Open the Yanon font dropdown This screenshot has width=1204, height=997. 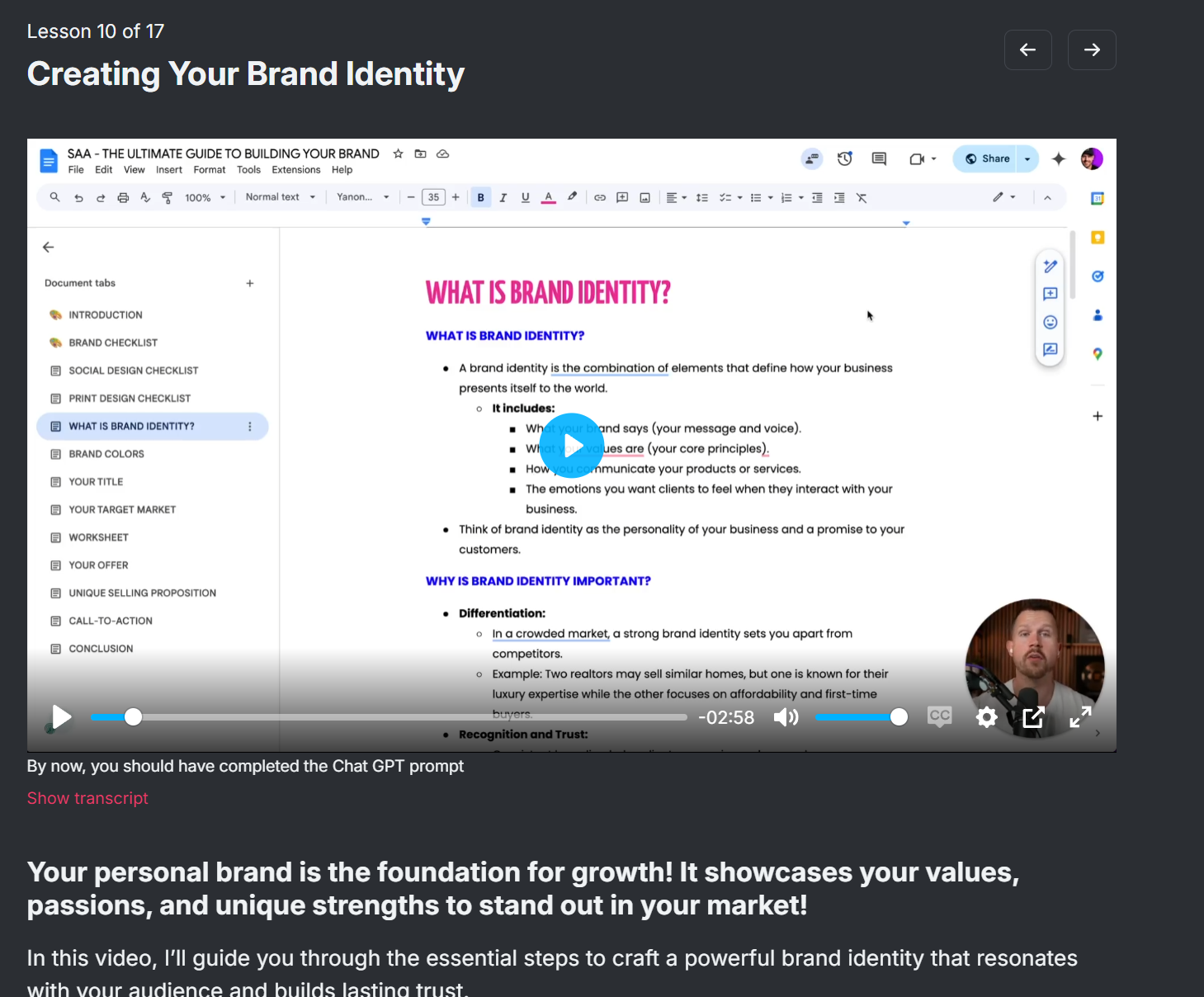click(363, 197)
